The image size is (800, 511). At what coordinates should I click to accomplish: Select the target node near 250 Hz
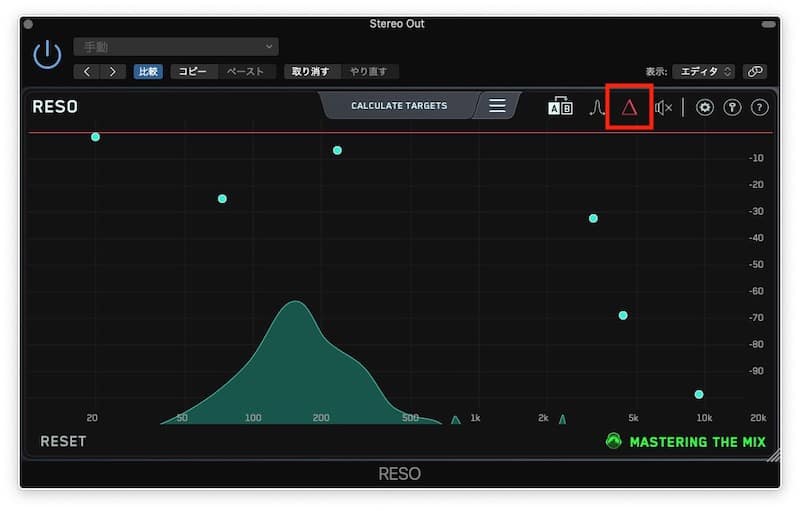(337, 150)
